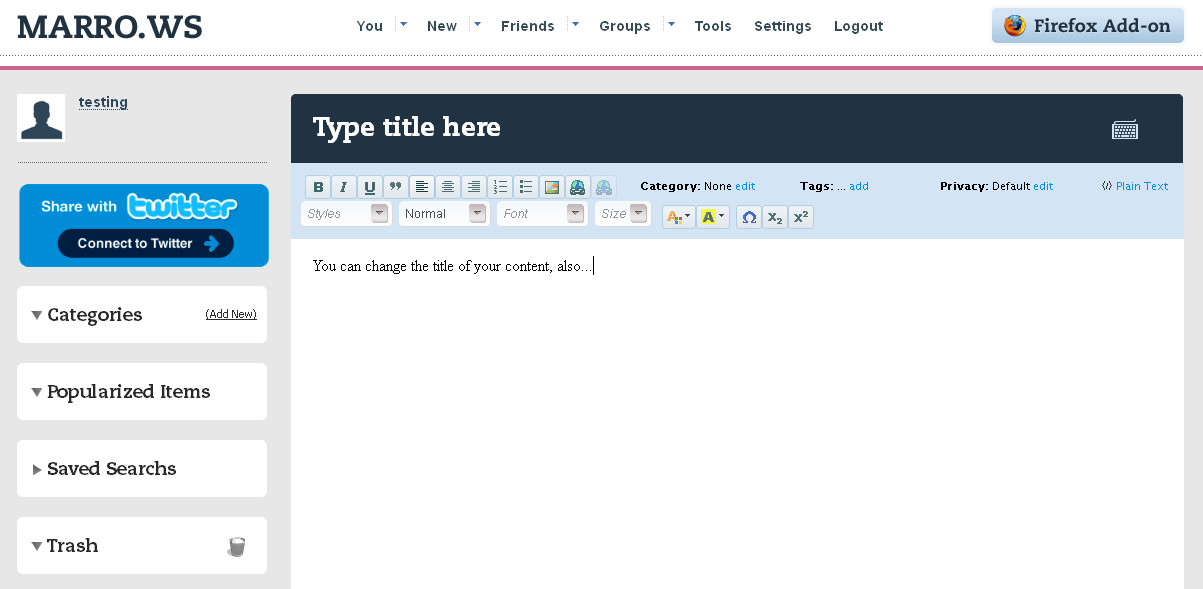
Task: Open the virtual keyboard icon in title bar
Action: coord(1125,129)
